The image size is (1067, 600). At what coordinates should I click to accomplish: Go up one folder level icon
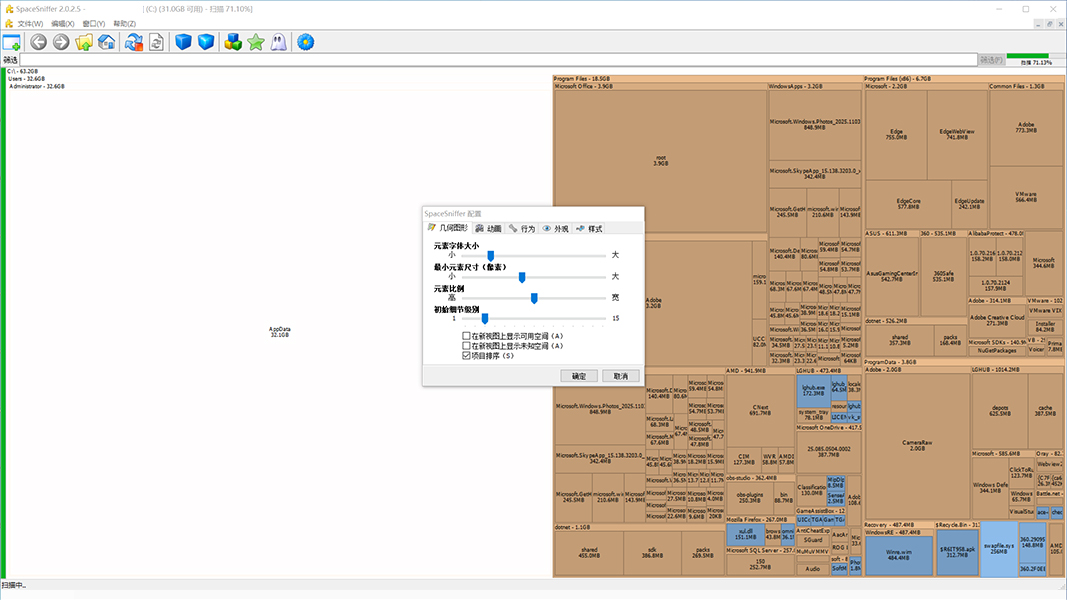[x=84, y=42]
